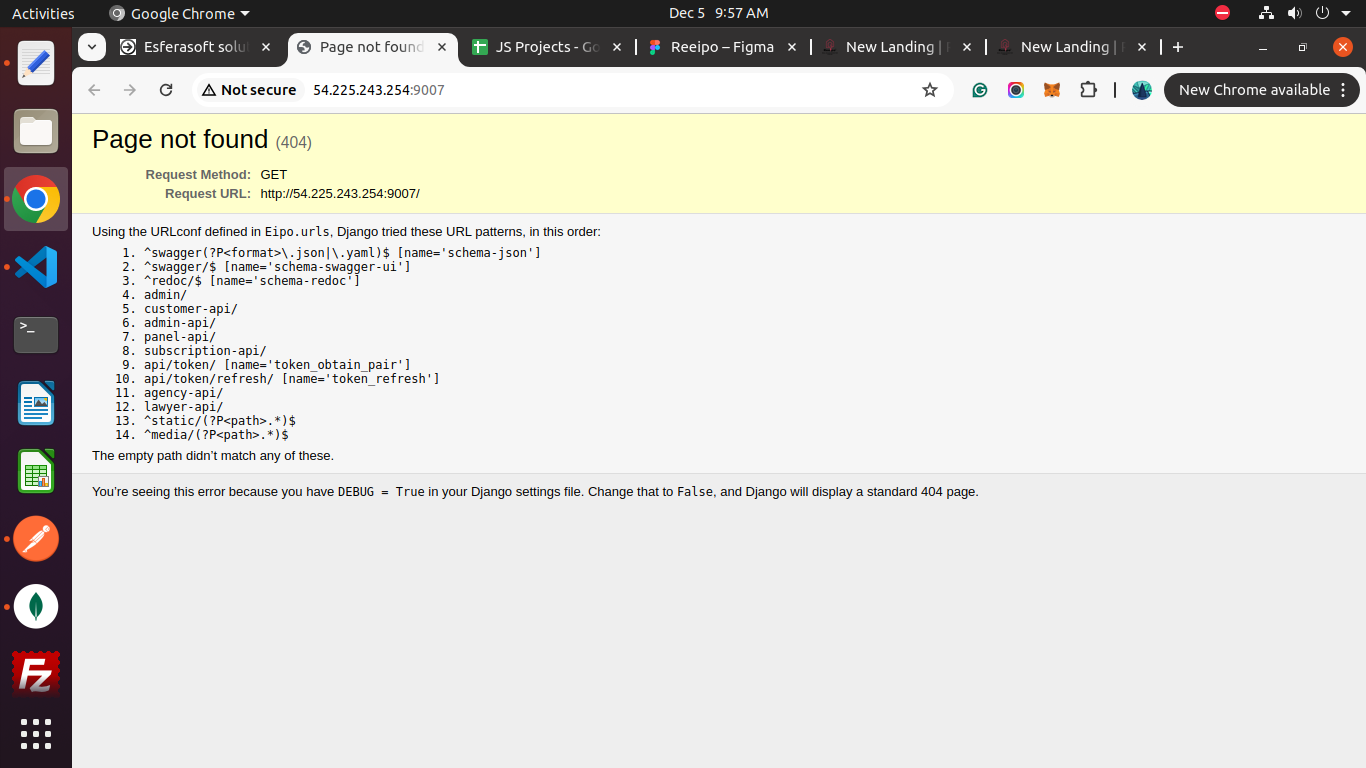The image size is (1366, 768).
Task: Open the Extensions puzzle icon
Action: coord(1088,90)
